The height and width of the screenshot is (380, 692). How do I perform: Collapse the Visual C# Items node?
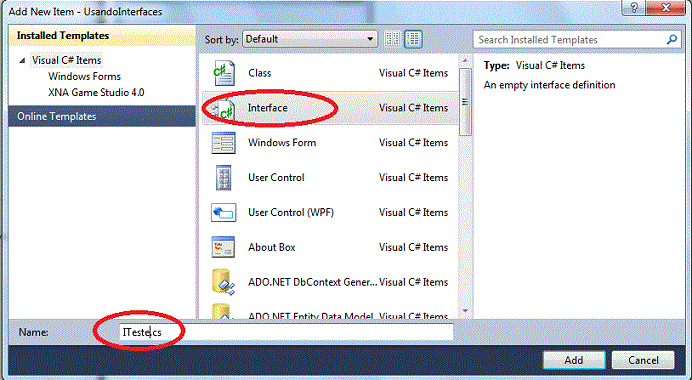click(22, 60)
